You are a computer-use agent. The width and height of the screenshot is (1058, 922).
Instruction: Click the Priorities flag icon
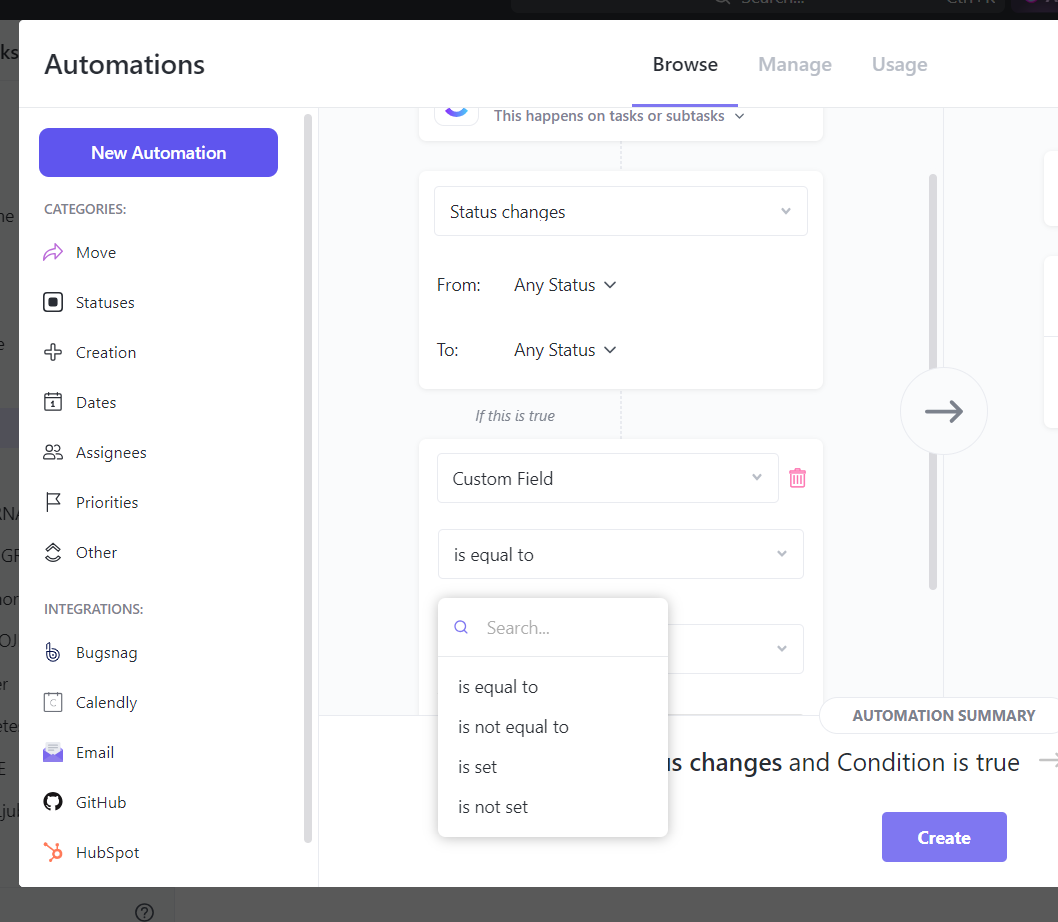tap(53, 502)
